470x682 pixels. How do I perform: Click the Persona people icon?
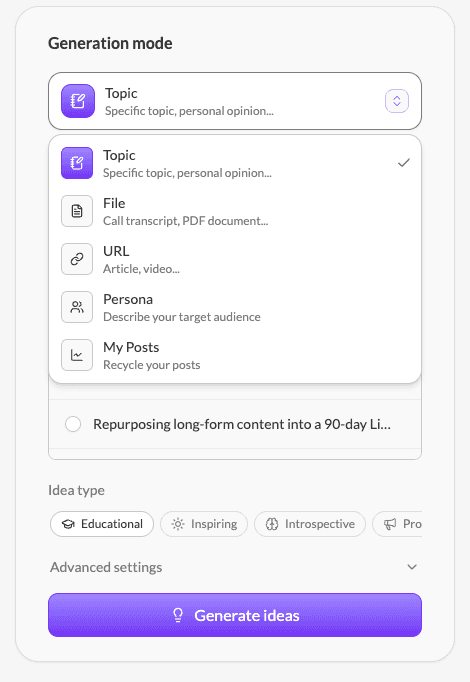pos(77,307)
